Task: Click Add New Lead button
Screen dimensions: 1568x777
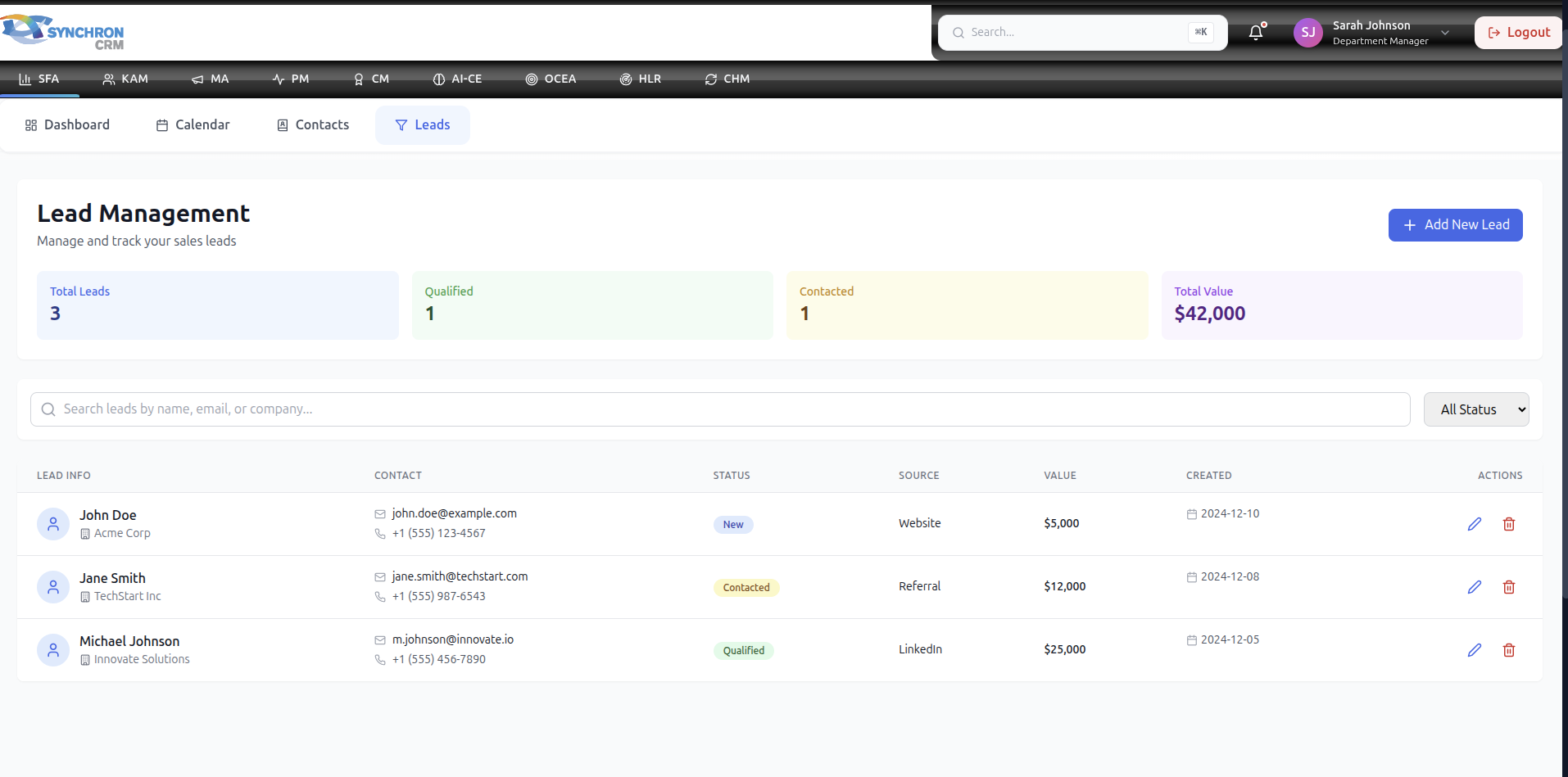Action: click(x=1455, y=225)
